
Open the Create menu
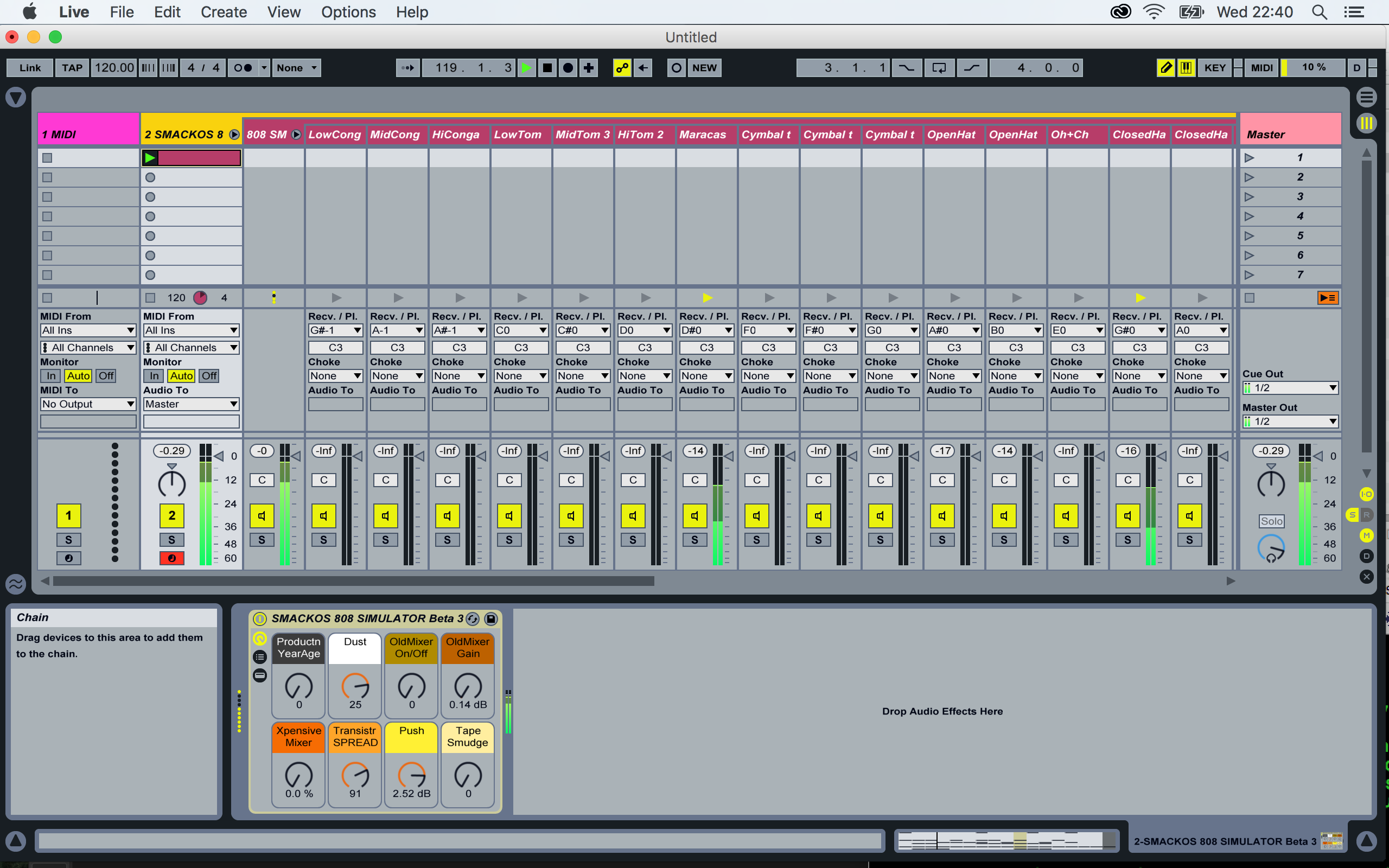224,12
